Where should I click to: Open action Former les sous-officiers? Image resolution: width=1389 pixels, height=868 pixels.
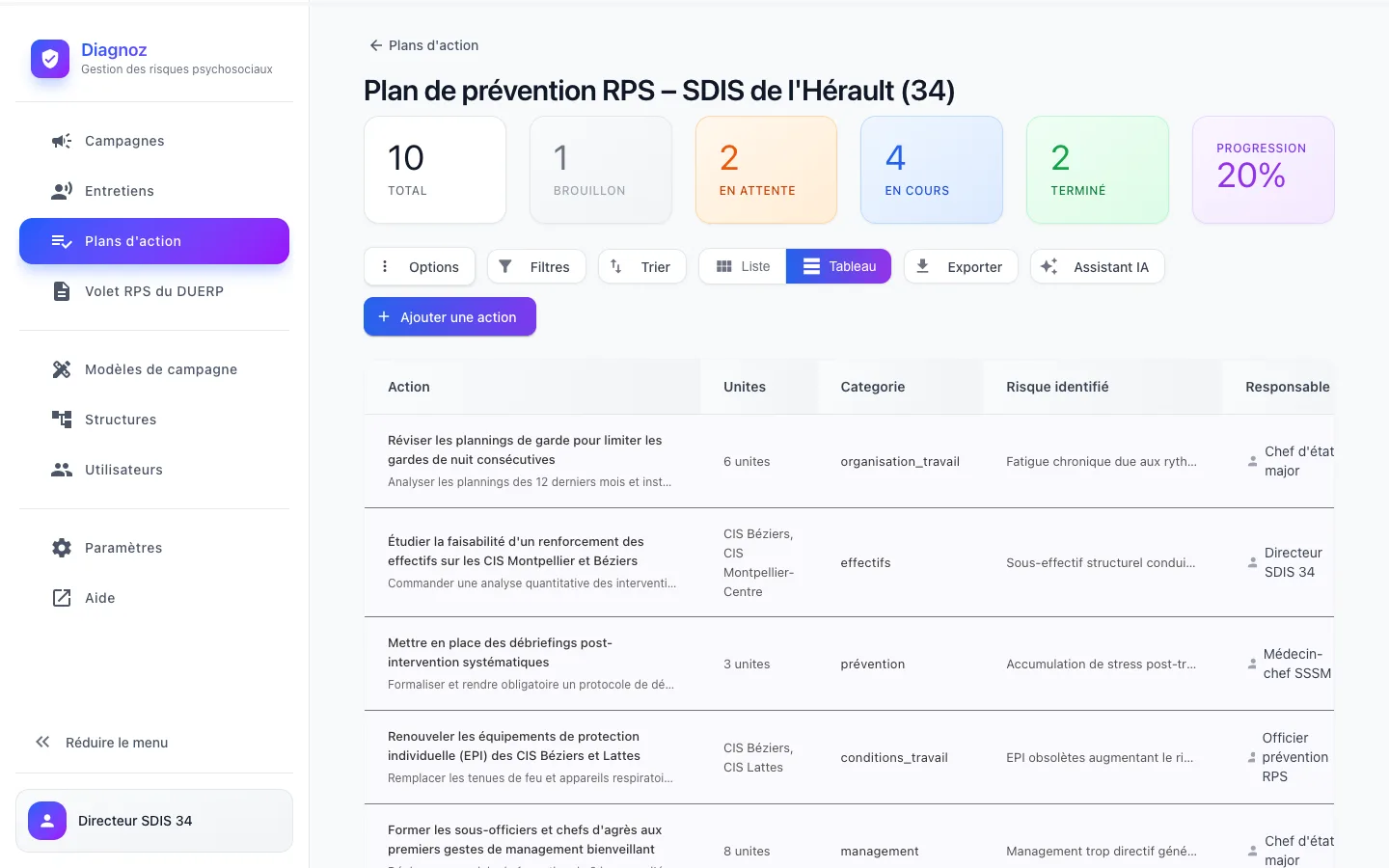tap(525, 839)
